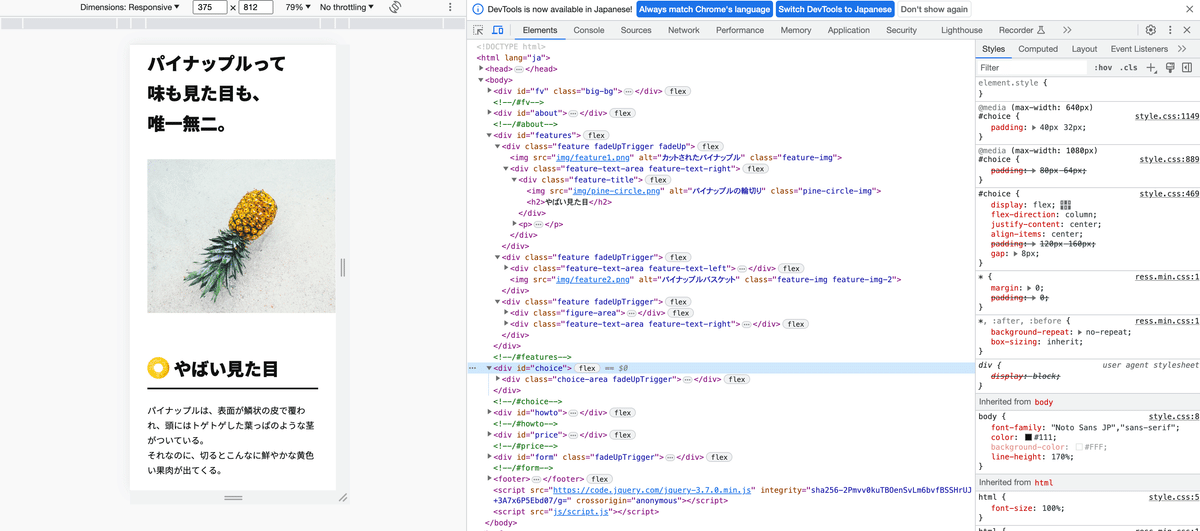The height and width of the screenshot is (531, 1200).
Task: Switch to the Computed styles tab
Action: [x=1038, y=49]
